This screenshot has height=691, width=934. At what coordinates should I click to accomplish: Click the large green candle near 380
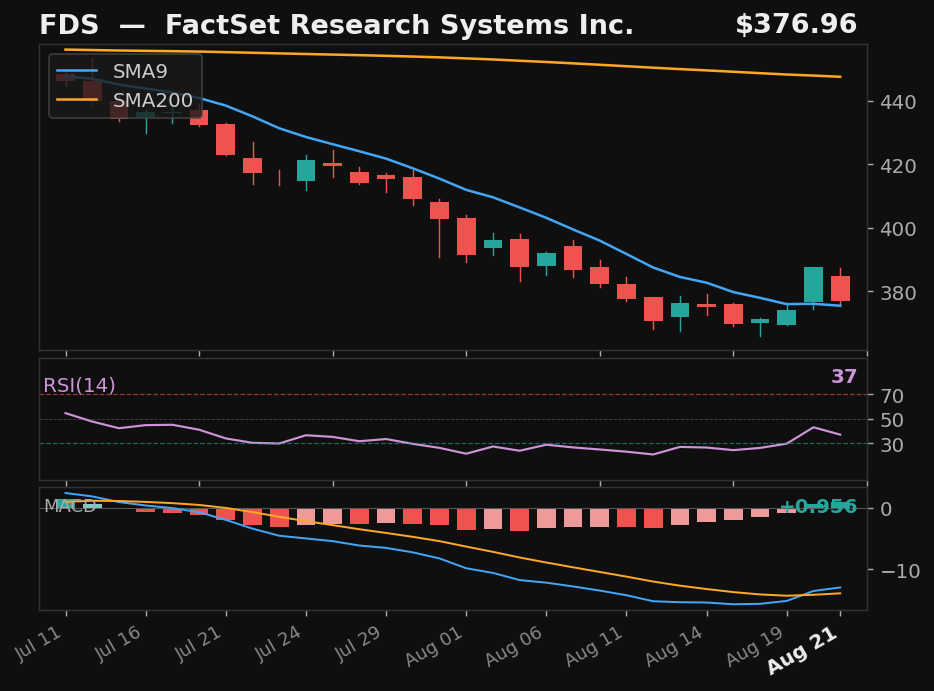pyautogui.click(x=813, y=285)
